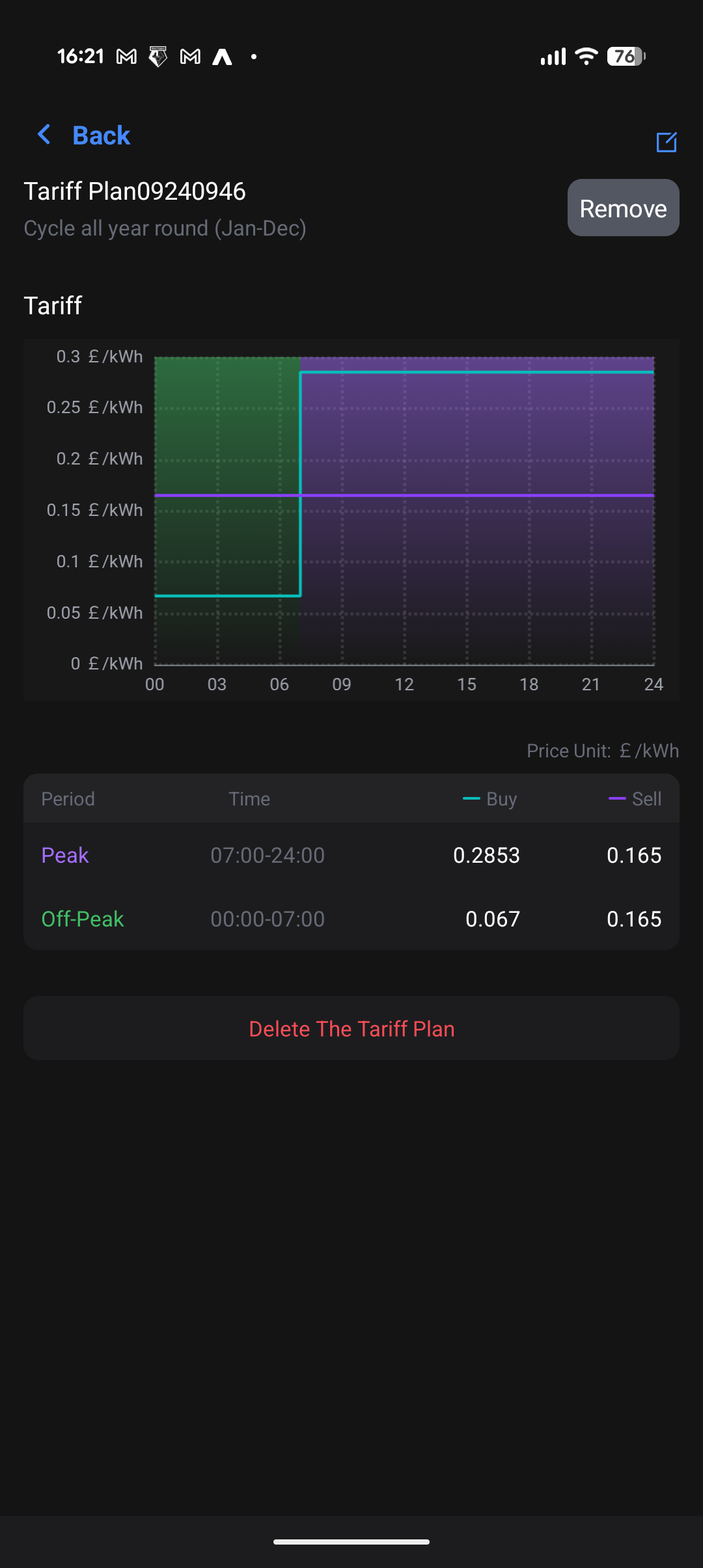This screenshot has width=703, height=1568.
Task: Tap the edit tariff plan icon
Action: 667,142
